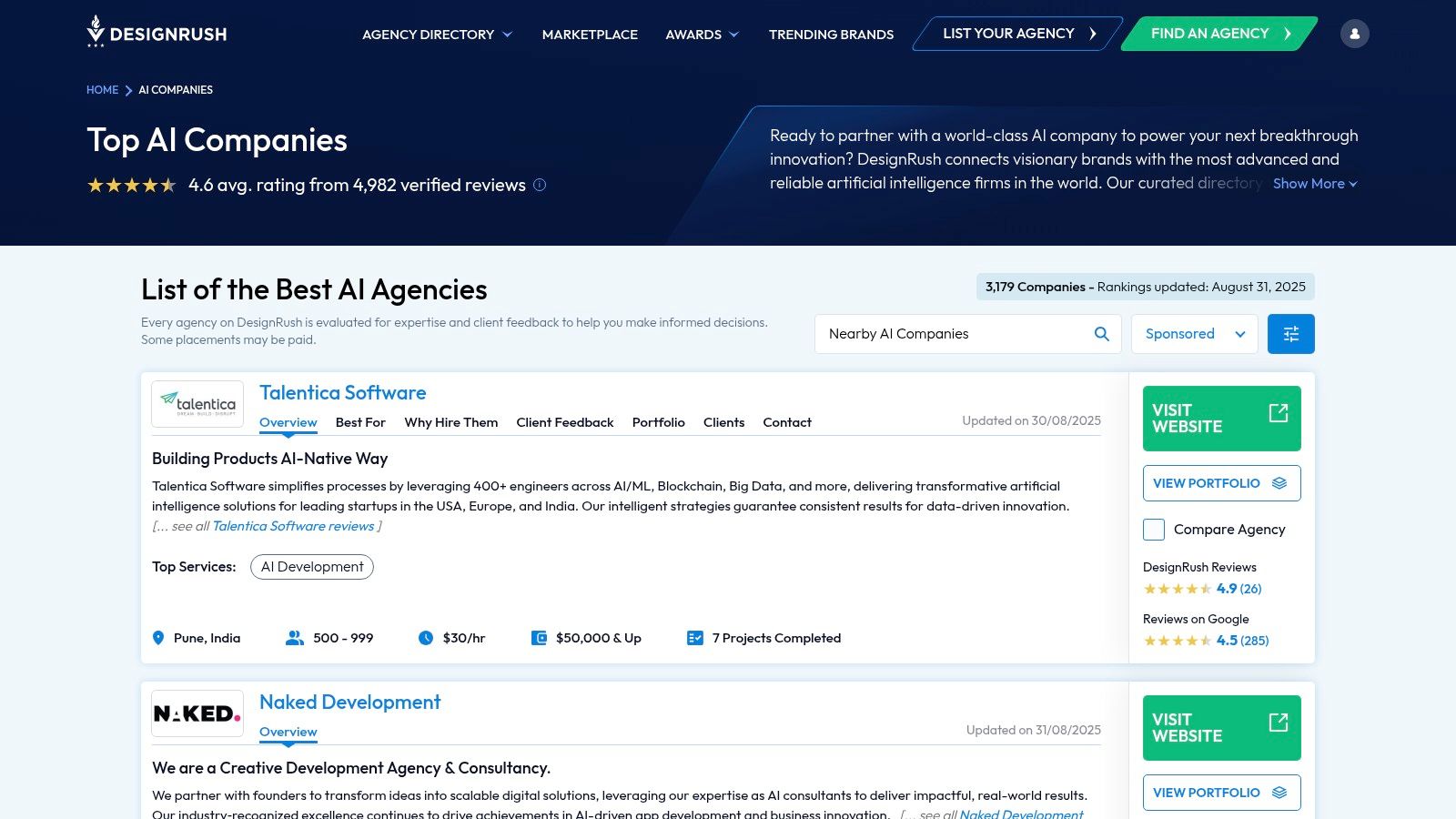Visit Naked Development's website
Image resolution: width=1456 pixels, height=819 pixels.
point(1221,728)
